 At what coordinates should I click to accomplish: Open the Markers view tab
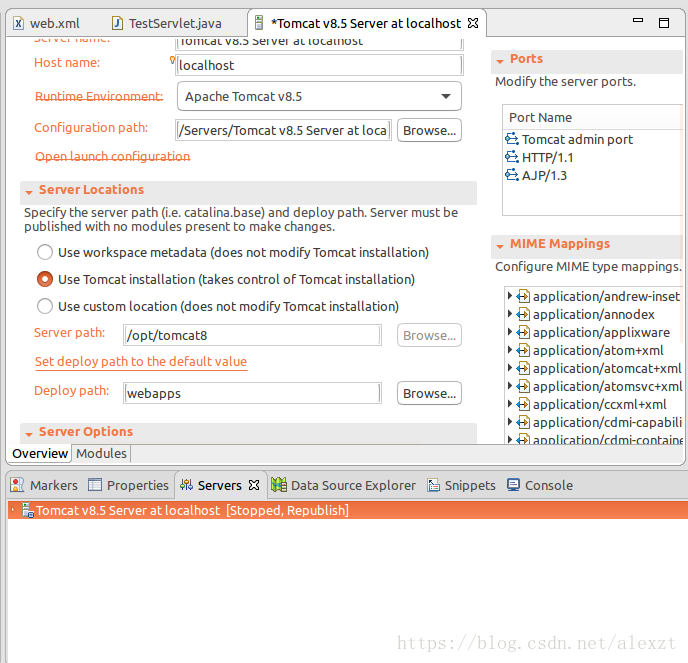tap(44, 485)
